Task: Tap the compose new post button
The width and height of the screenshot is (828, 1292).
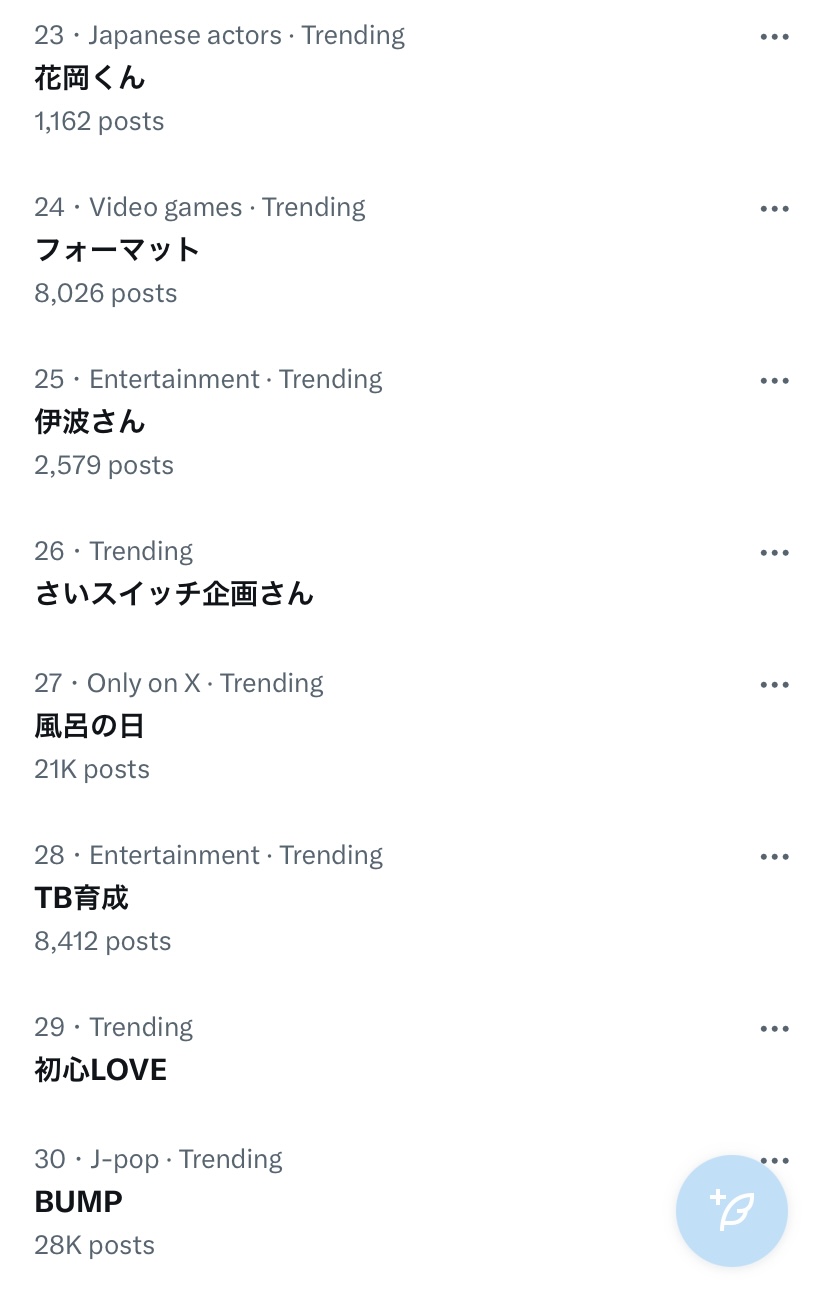Action: coord(732,1211)
